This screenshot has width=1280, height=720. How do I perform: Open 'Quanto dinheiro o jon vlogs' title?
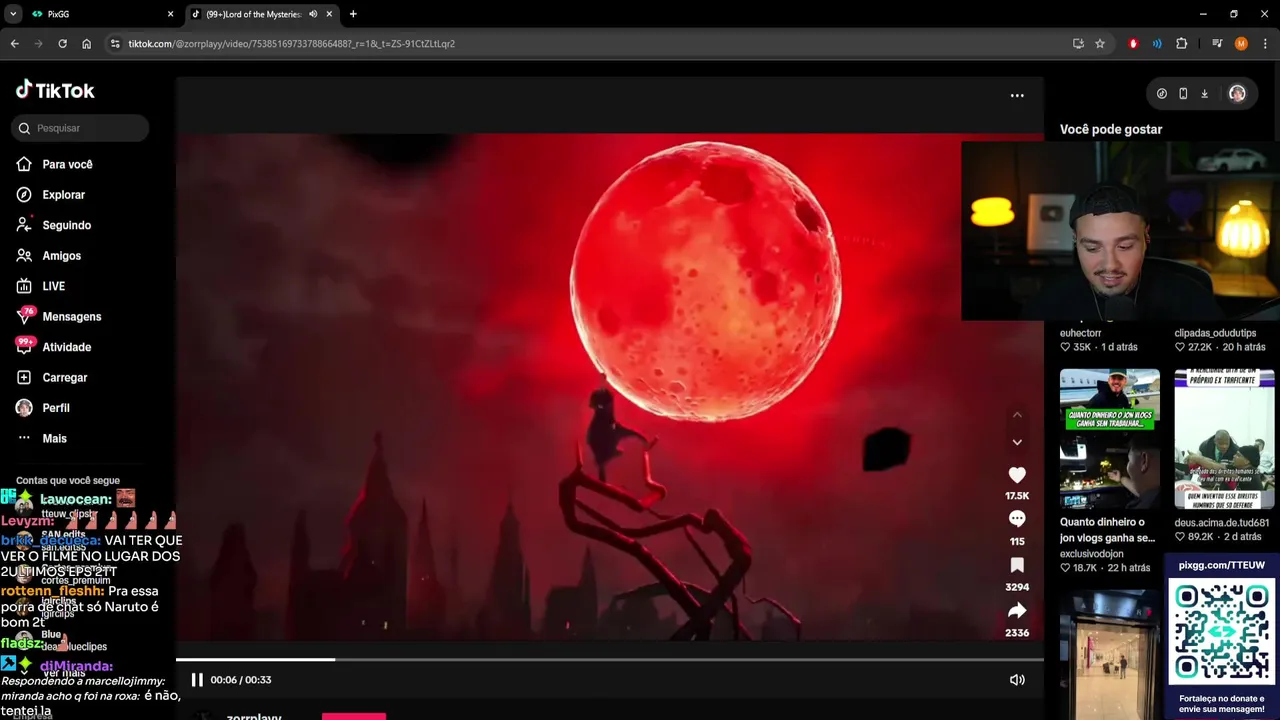point(1107,530)
